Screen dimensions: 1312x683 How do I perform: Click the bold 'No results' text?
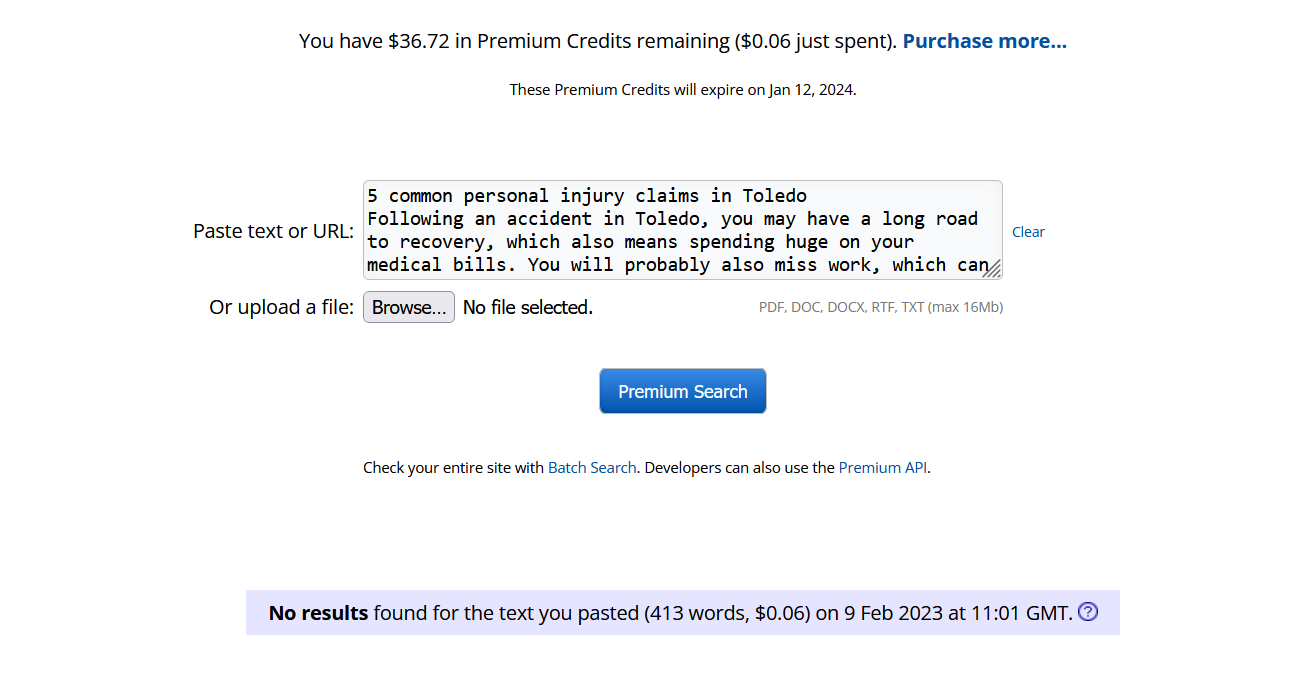(318, 613)
